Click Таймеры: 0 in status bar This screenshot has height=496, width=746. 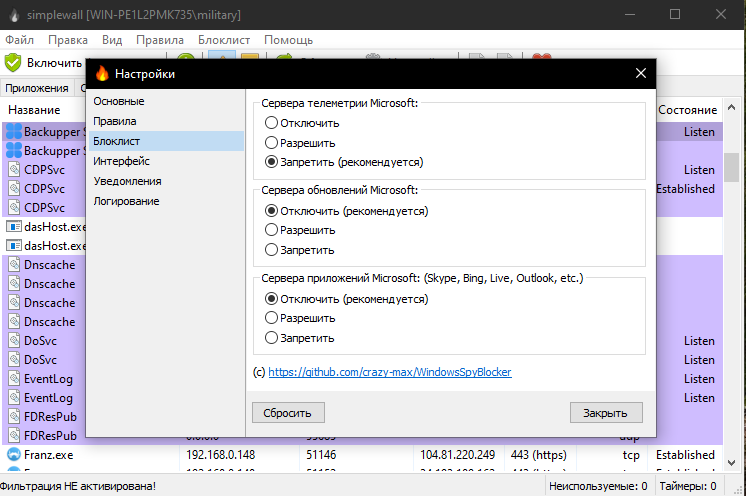pos(688,486)
